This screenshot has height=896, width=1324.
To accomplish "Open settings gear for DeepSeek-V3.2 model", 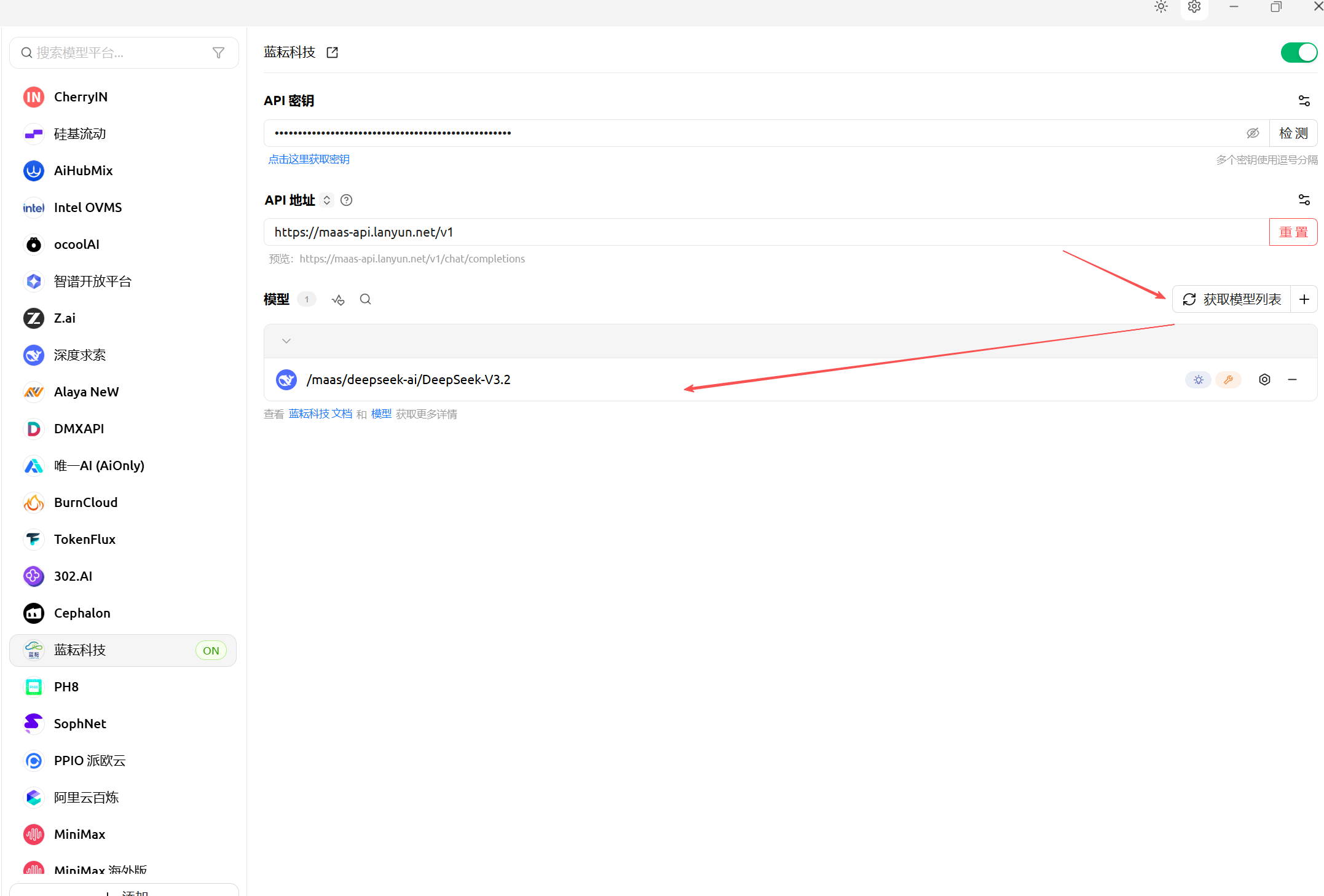I will pyautogui.click(x=1264, y=380).
